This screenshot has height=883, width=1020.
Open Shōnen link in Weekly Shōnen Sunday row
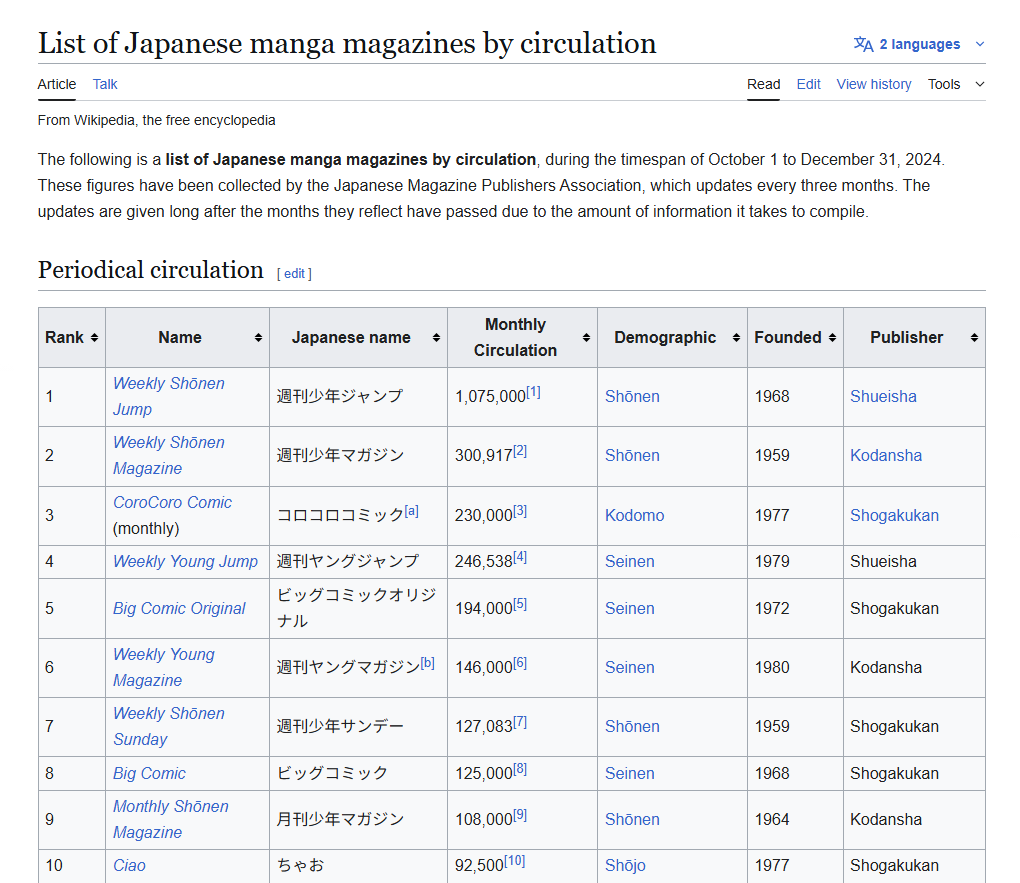point(632,726)
